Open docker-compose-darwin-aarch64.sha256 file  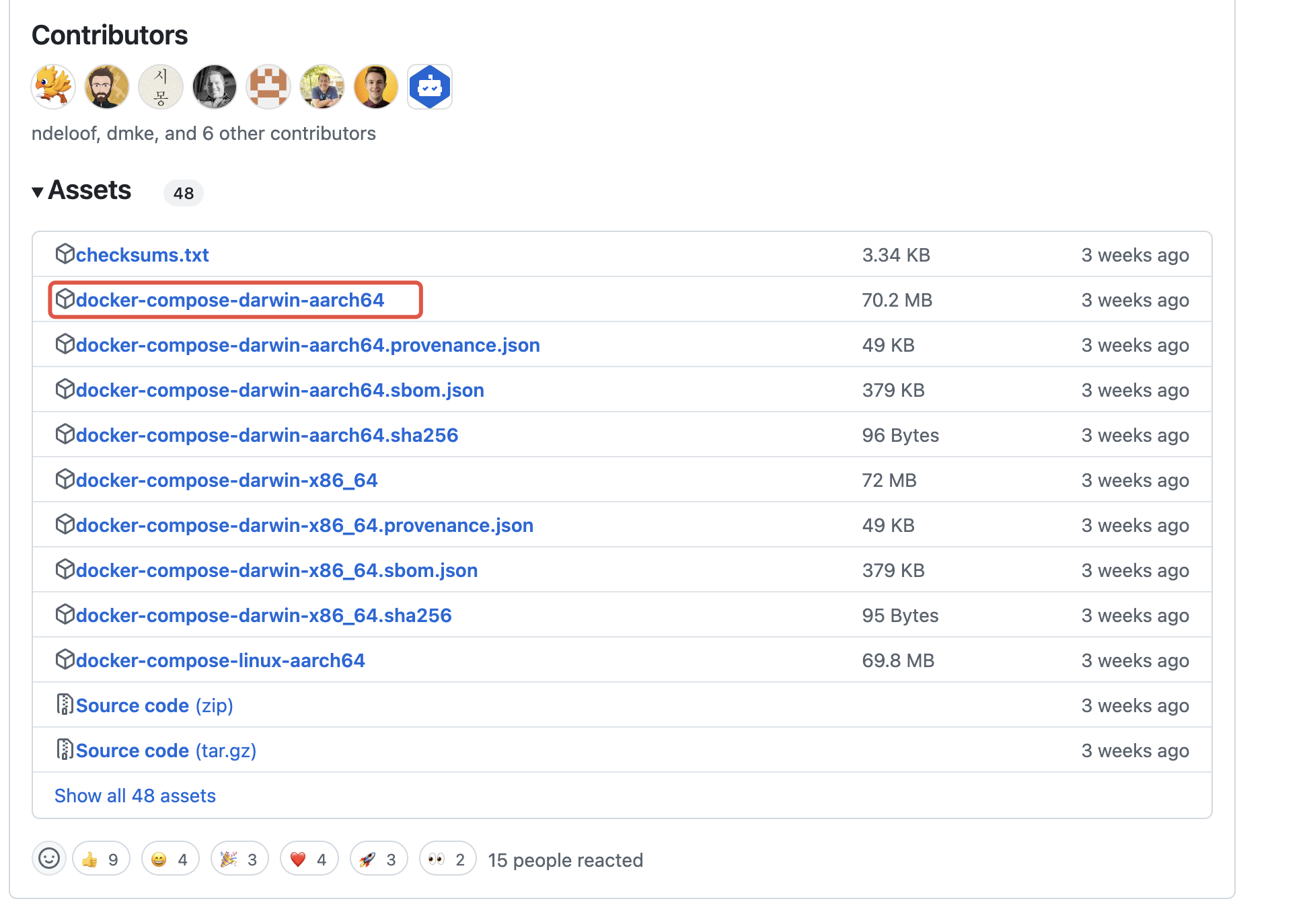[266, 435]
